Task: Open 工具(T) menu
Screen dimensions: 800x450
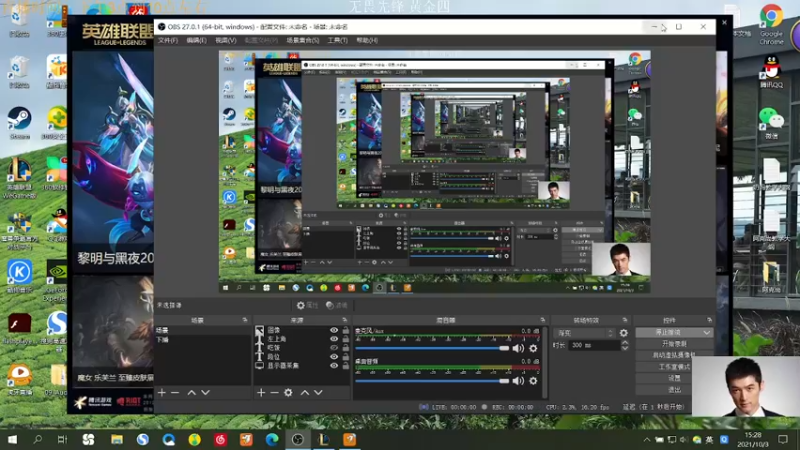Action: [337, 40]
